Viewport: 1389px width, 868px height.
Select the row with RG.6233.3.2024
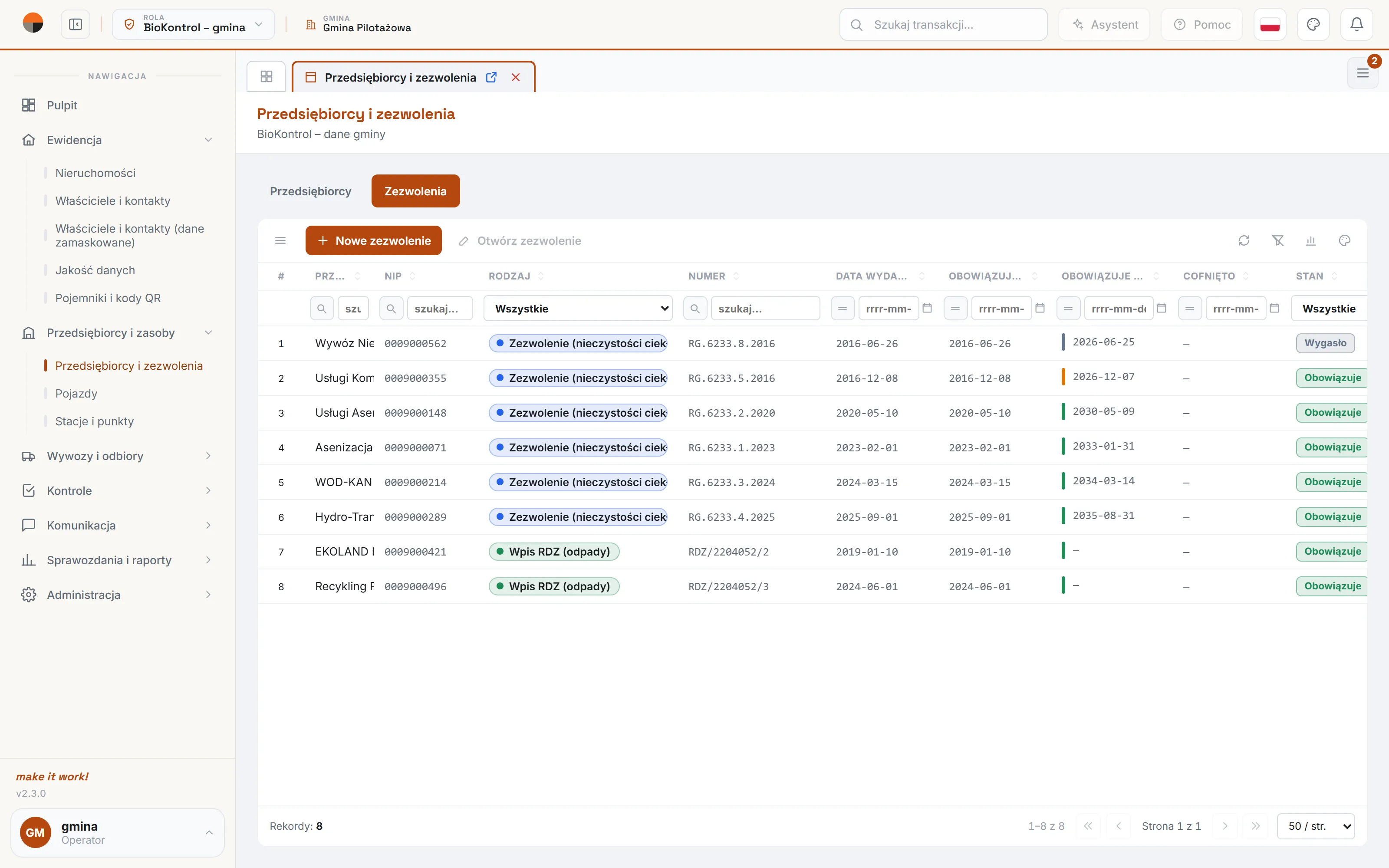tap(812, 482)
